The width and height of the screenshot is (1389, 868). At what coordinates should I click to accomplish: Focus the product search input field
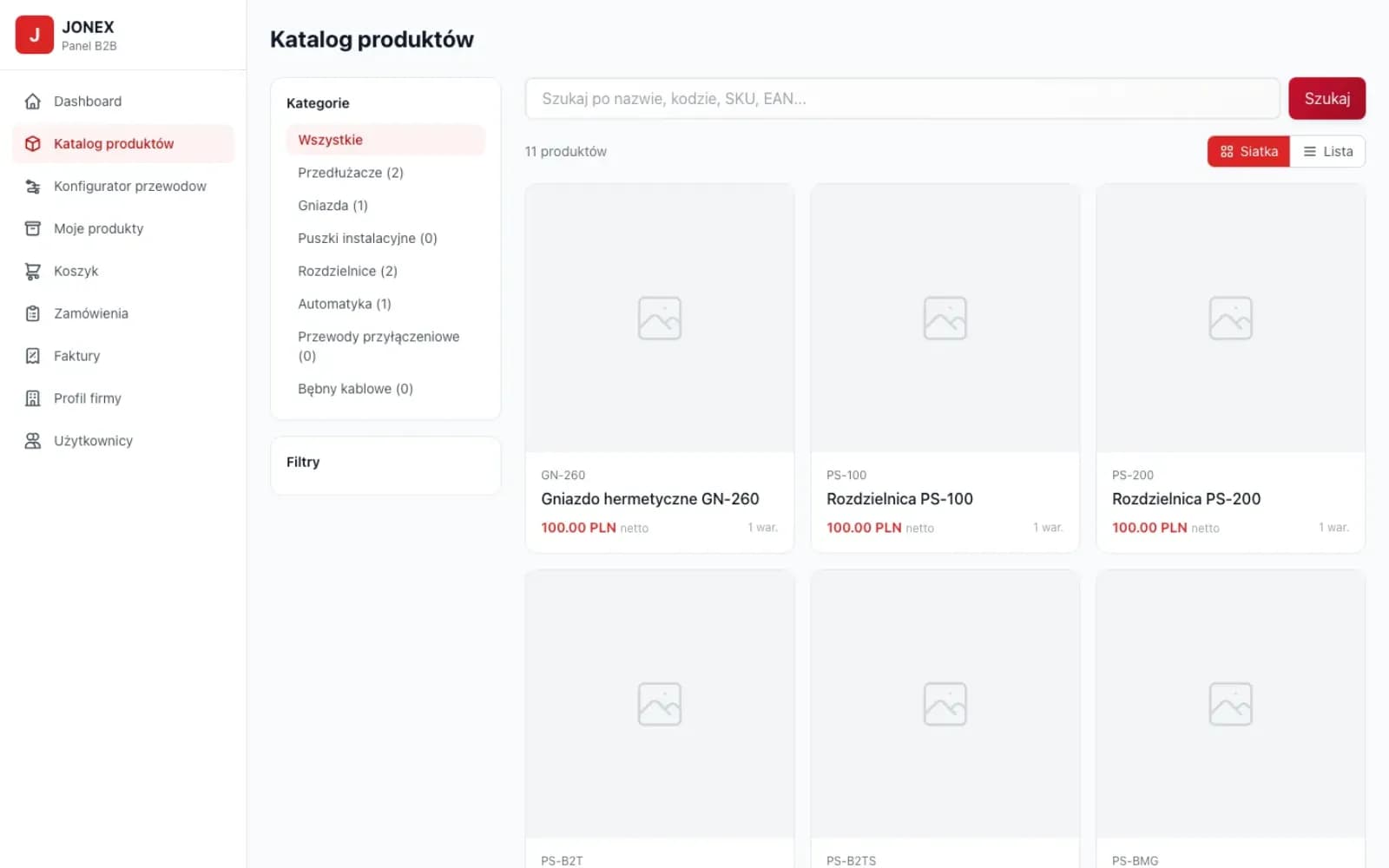click(903, 99)
